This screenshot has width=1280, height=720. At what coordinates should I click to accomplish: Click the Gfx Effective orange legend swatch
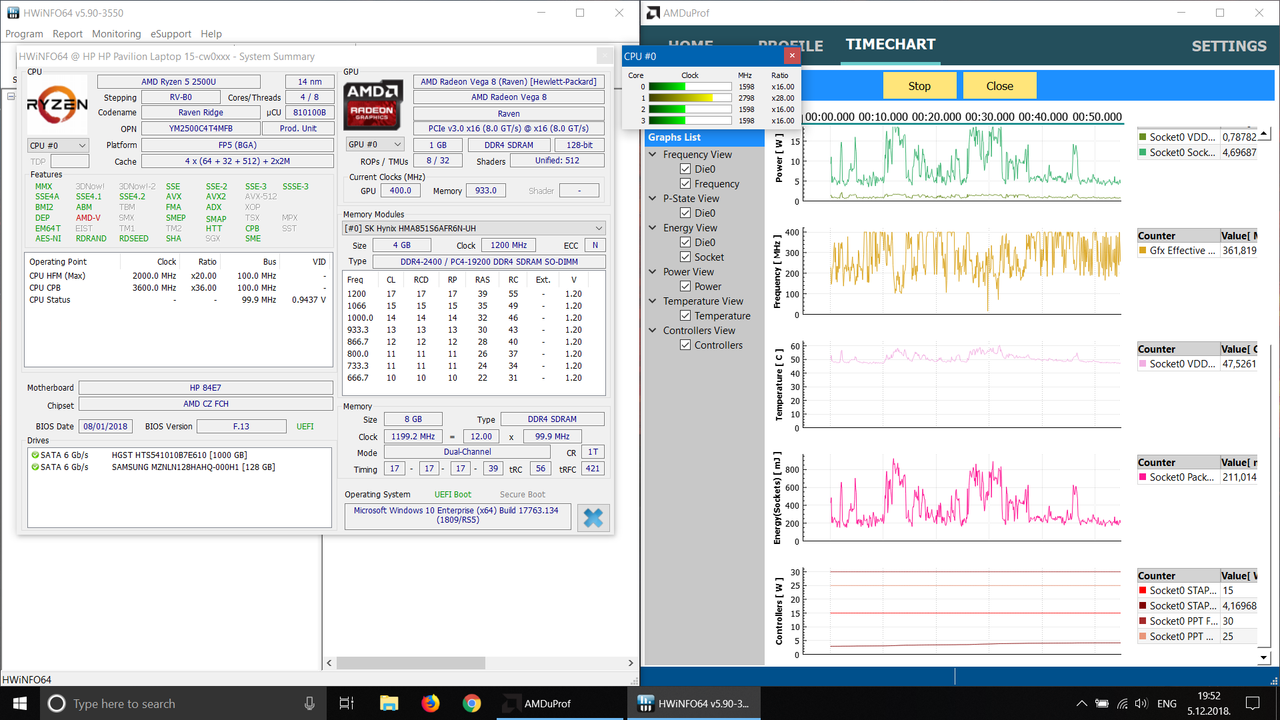[x=1143, y=251]
